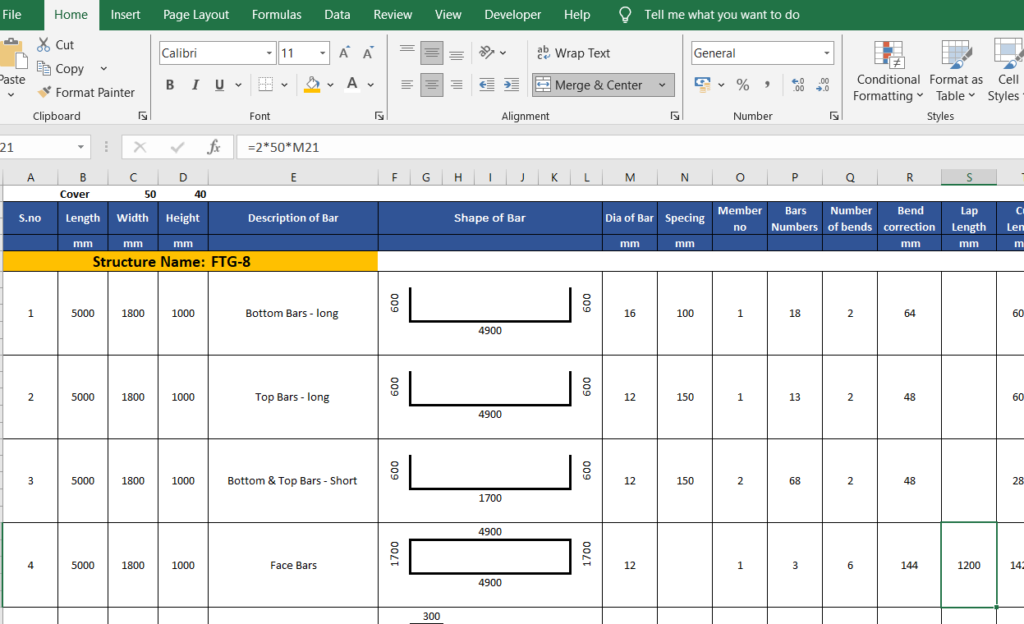Switch to the Developer tab
The height and width of the screenshot is (624, 1024).
pyautogui.click(x=513, y=14)
